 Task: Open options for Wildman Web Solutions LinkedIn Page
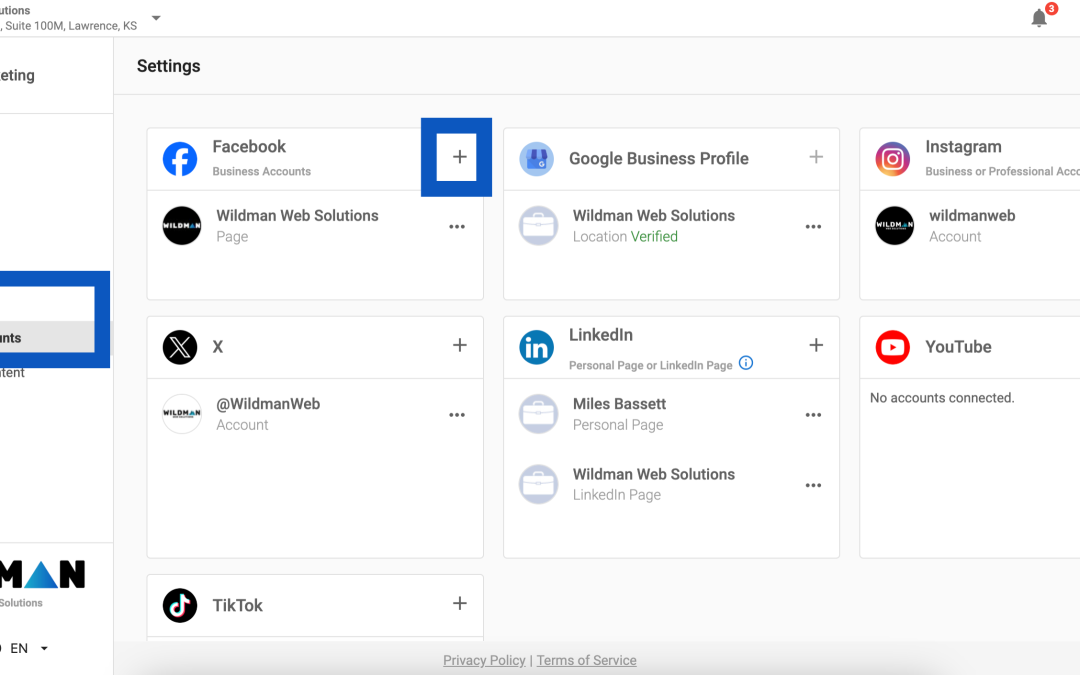point(813,486)
